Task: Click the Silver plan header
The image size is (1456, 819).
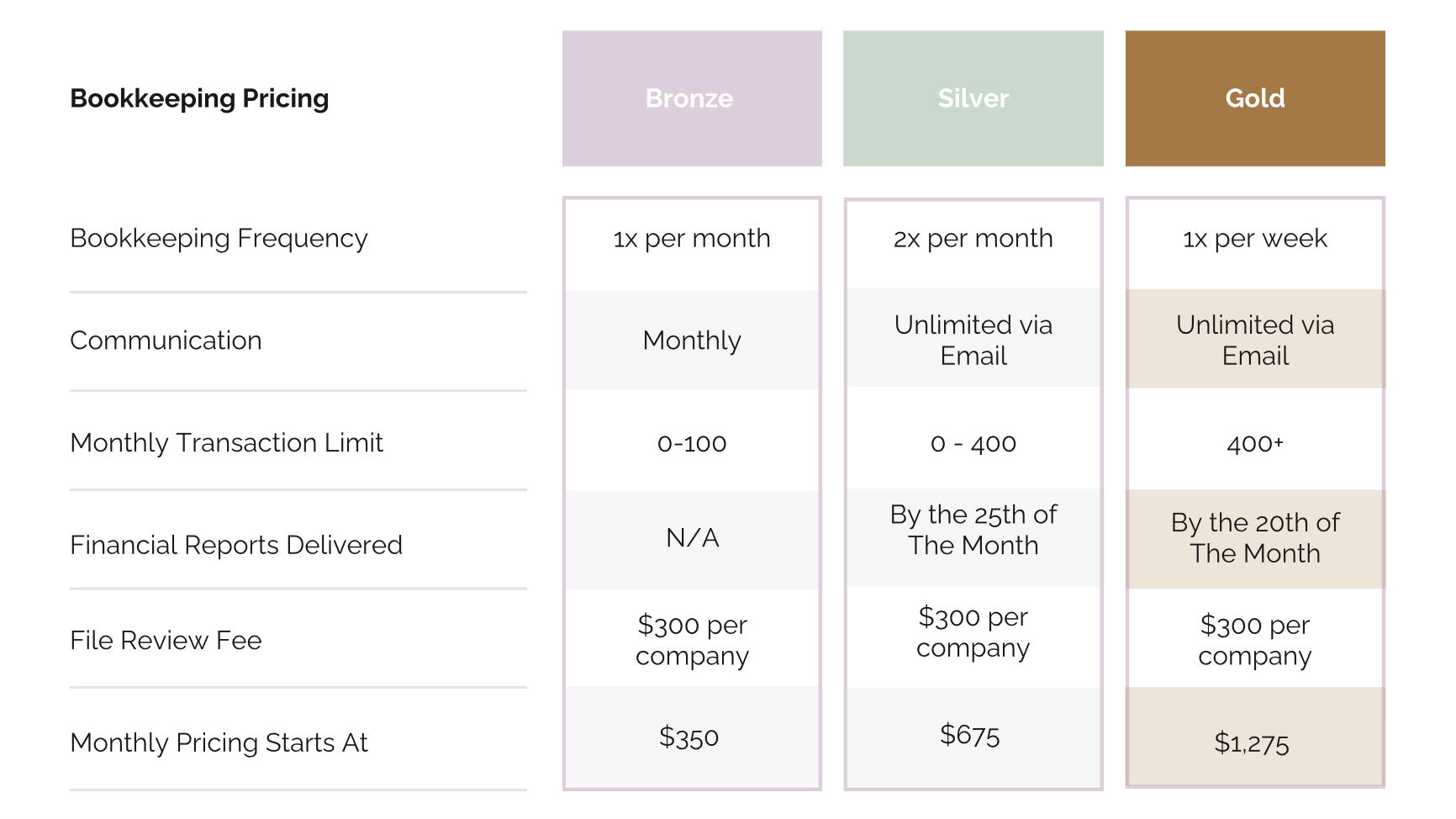Action: [973, 98]
